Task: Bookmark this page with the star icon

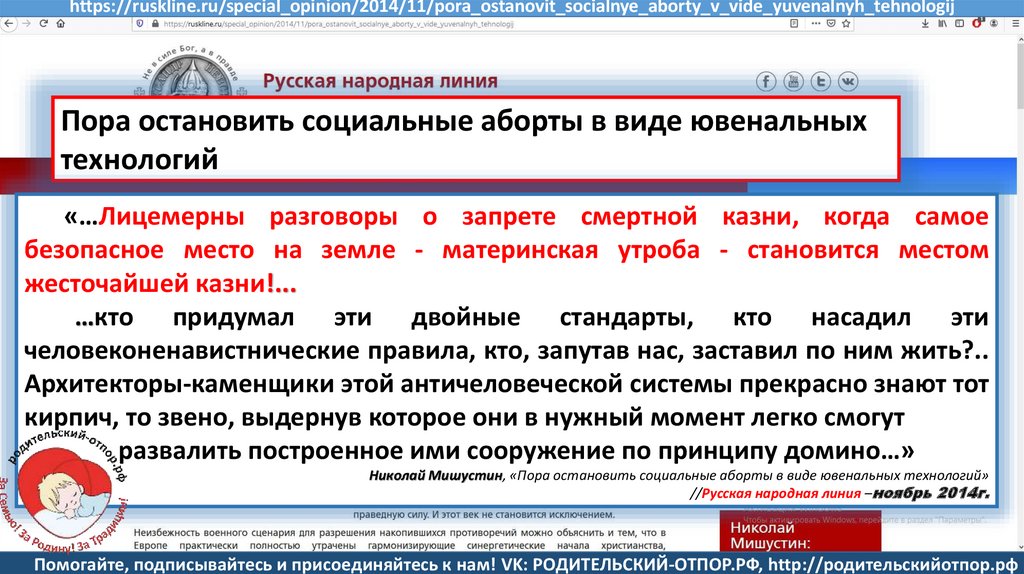Action: (x=846, y=24)
